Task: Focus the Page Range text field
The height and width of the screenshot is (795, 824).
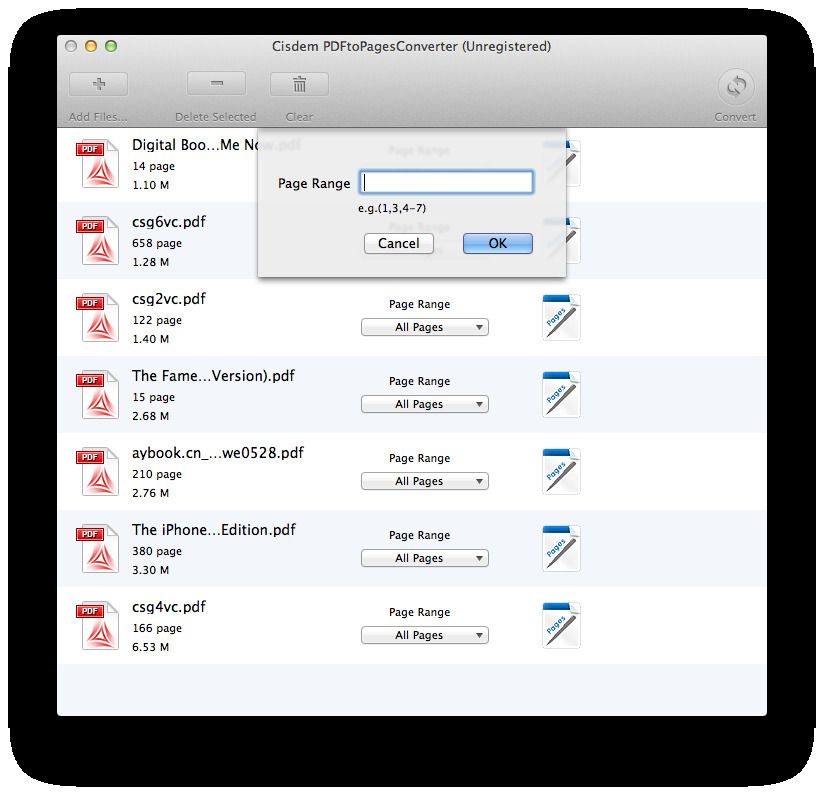Action: tap(446, 183)
